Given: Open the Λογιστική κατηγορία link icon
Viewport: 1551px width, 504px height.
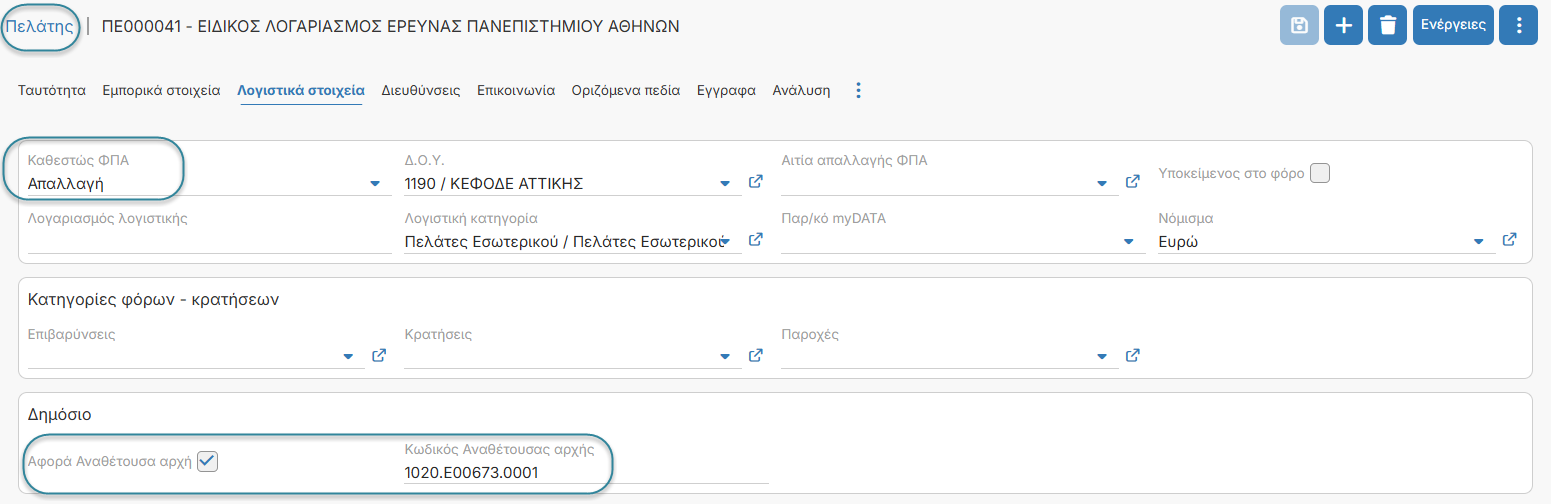Looking at the screenshot, I should click(x=756, y=240).
